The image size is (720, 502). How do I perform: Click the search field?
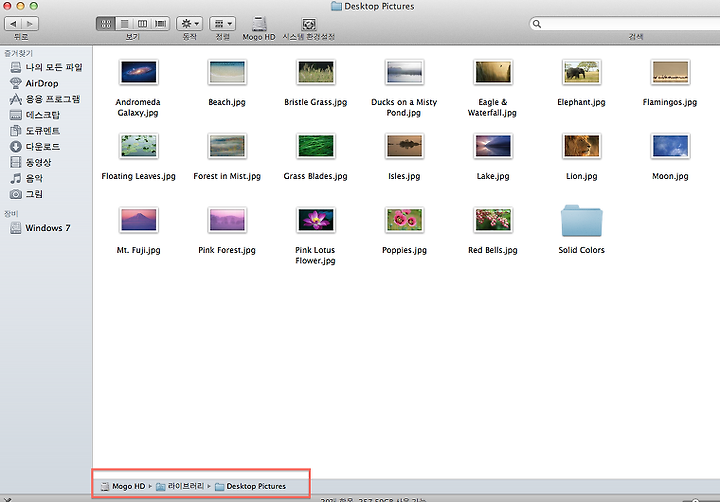point(624,23)
